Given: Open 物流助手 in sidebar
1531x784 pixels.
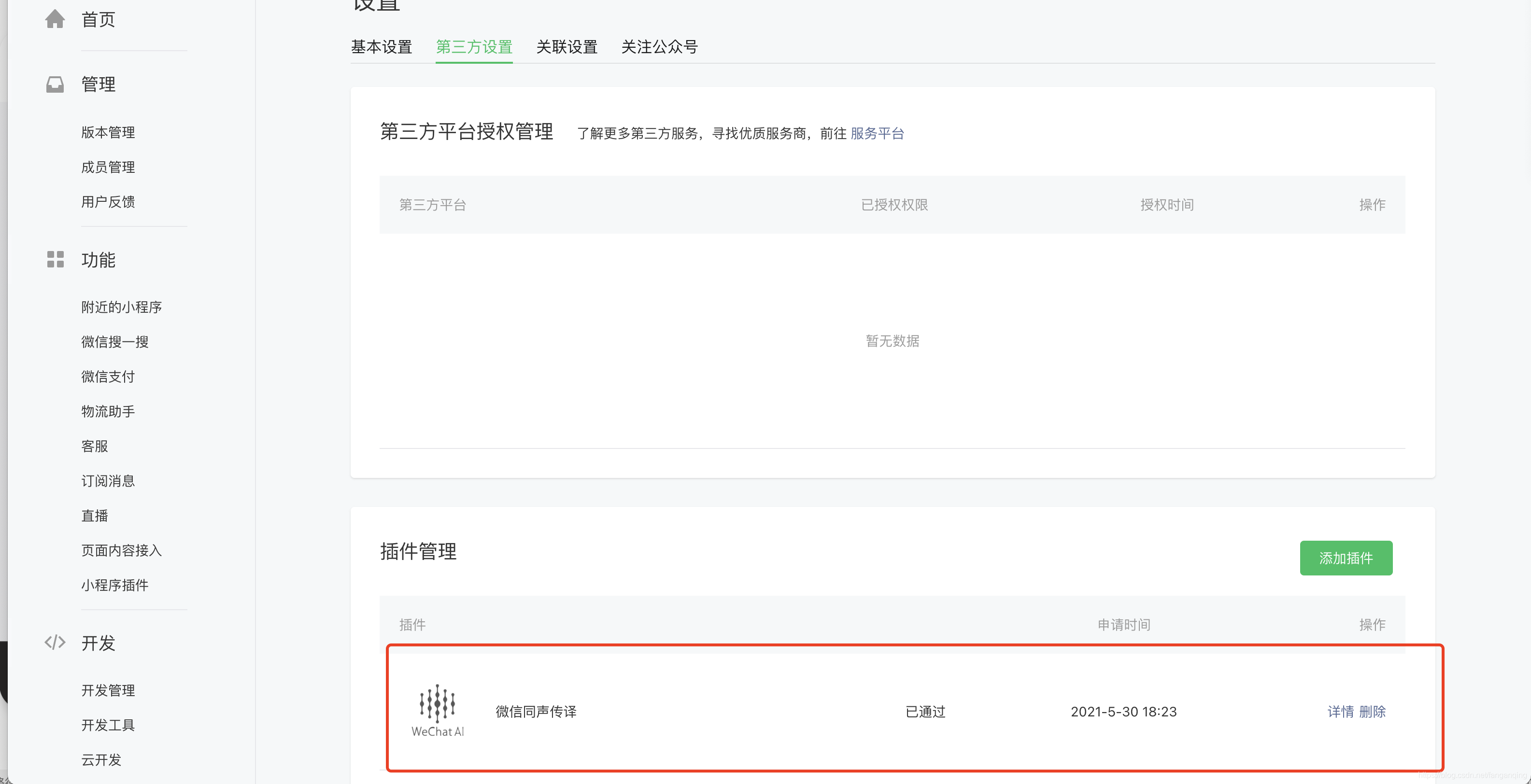Looking at the screenshot, I should pos(108,412).
